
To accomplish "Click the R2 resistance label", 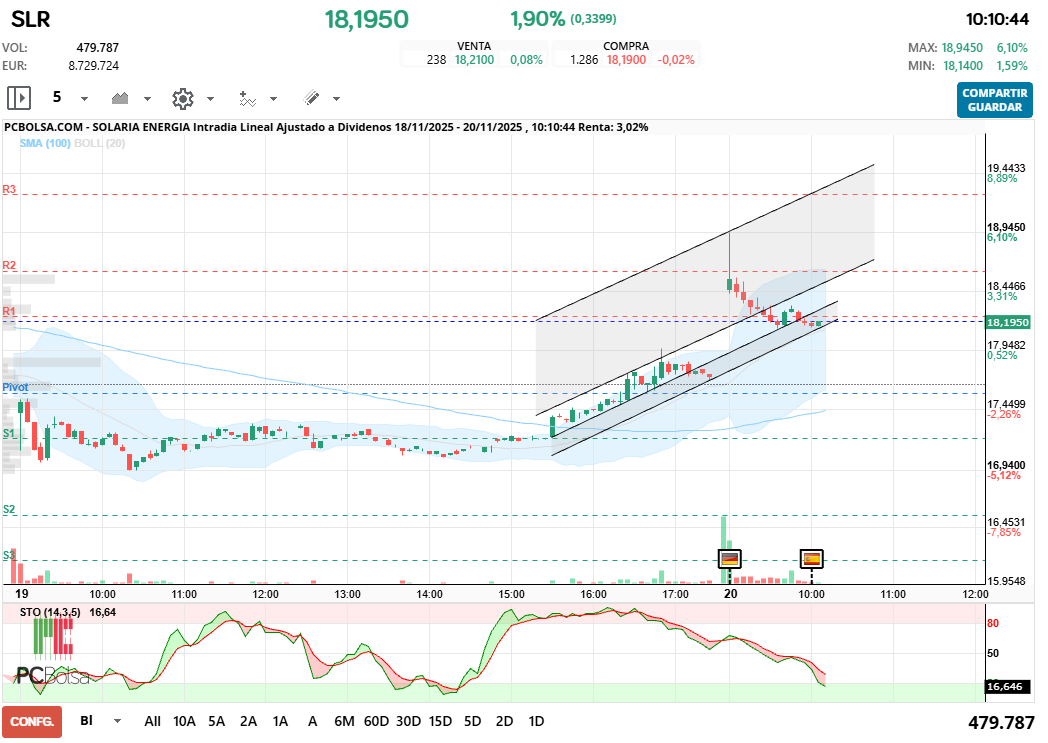I will click(9, 265).
